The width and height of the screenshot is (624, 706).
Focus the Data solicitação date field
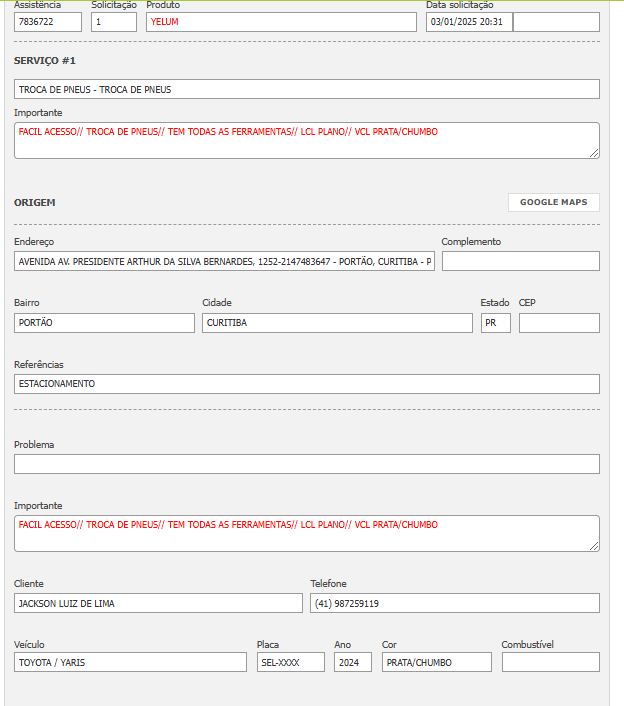(468, 22)
